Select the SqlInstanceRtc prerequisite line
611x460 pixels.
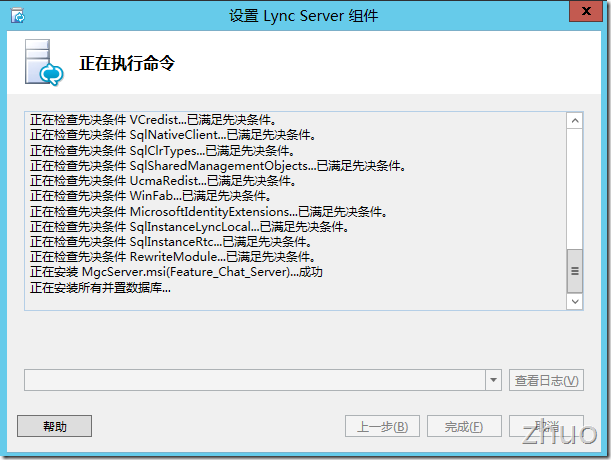click(171, 242)
